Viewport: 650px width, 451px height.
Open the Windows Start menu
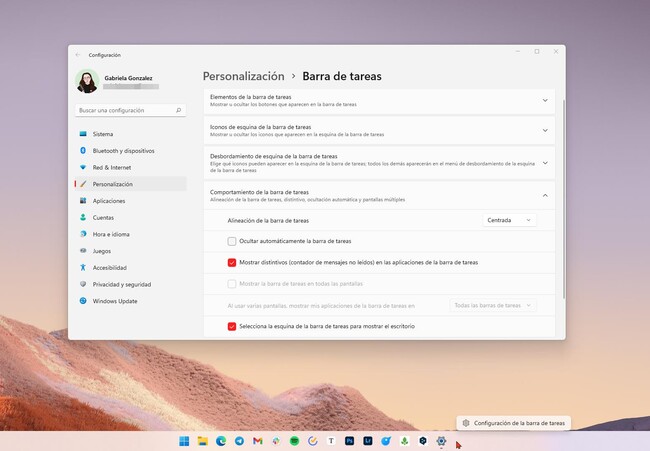[x=184, y=441]
